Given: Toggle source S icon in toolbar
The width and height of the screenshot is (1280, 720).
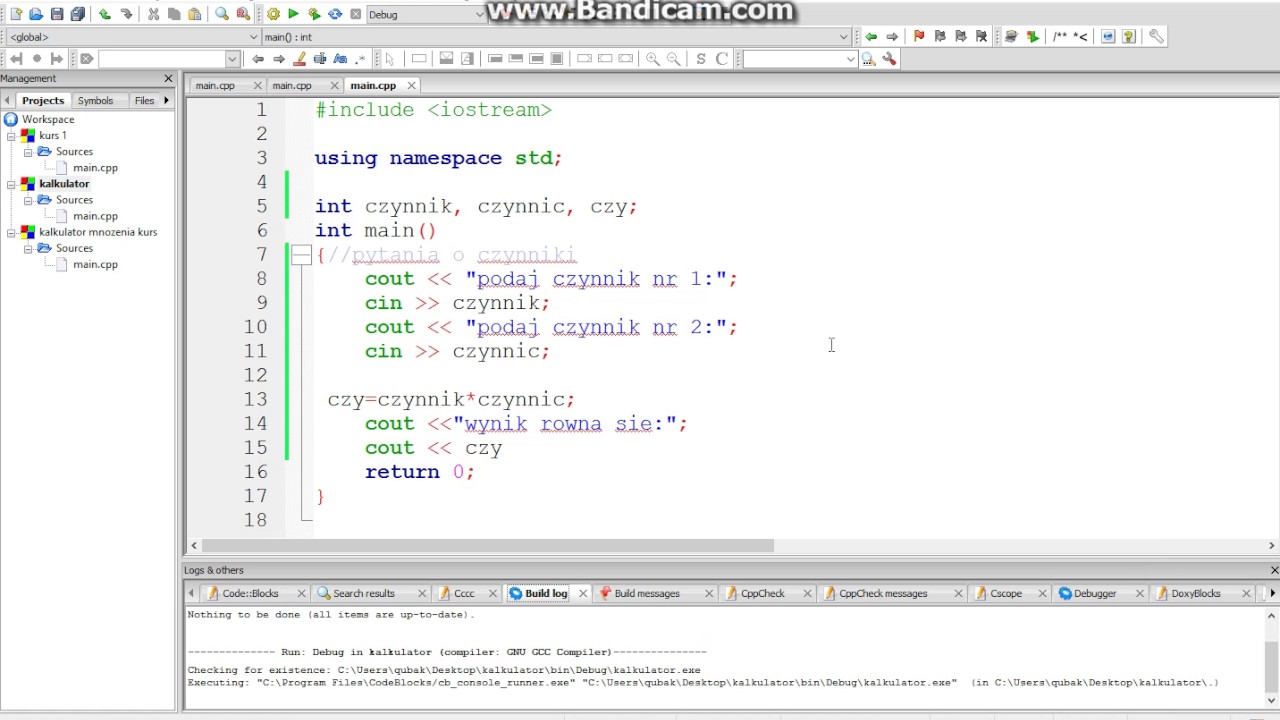Looking at the screenshot, I should [x=700, y=59].
